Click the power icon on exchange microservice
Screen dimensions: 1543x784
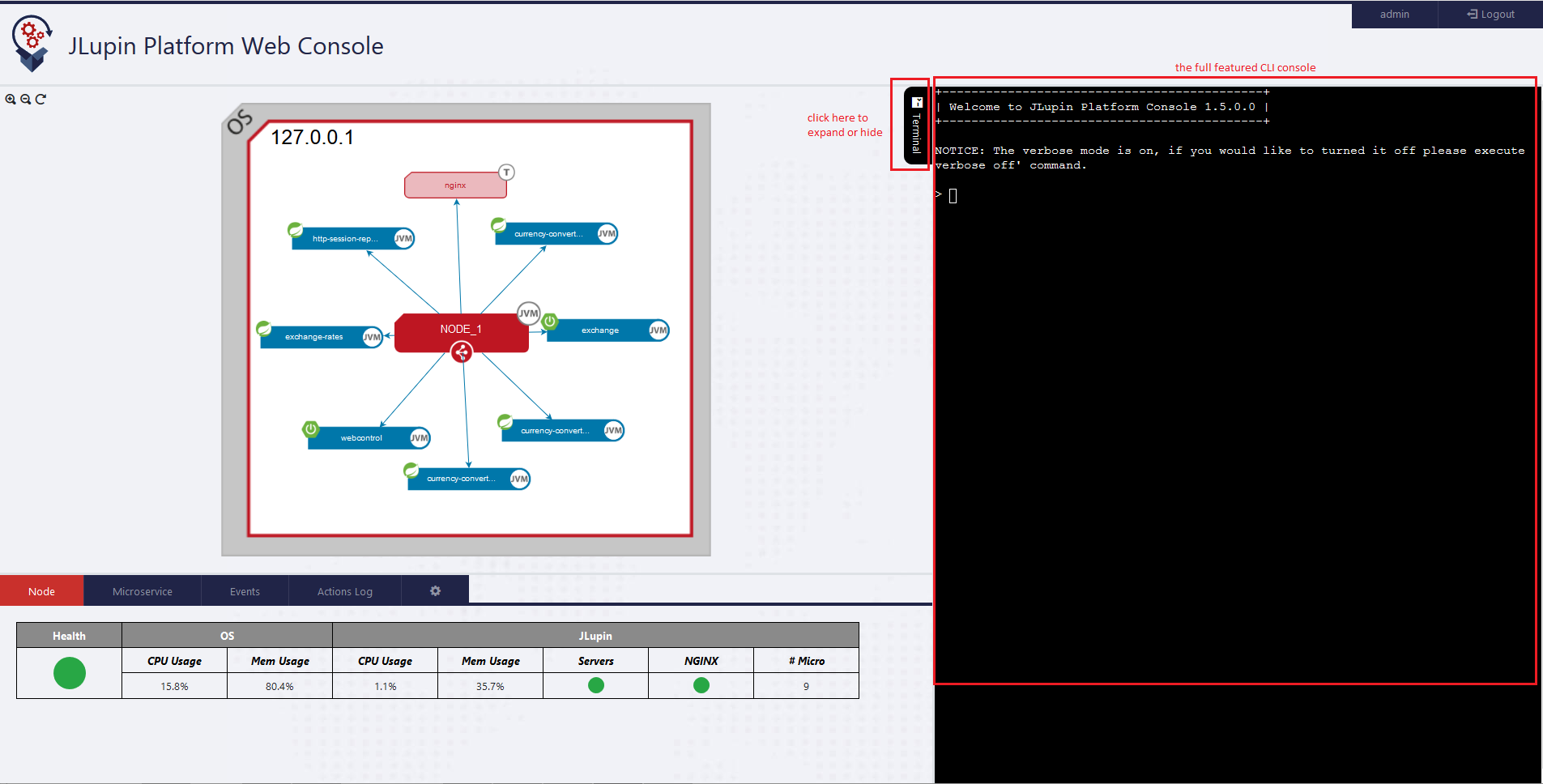coord(550,321)
